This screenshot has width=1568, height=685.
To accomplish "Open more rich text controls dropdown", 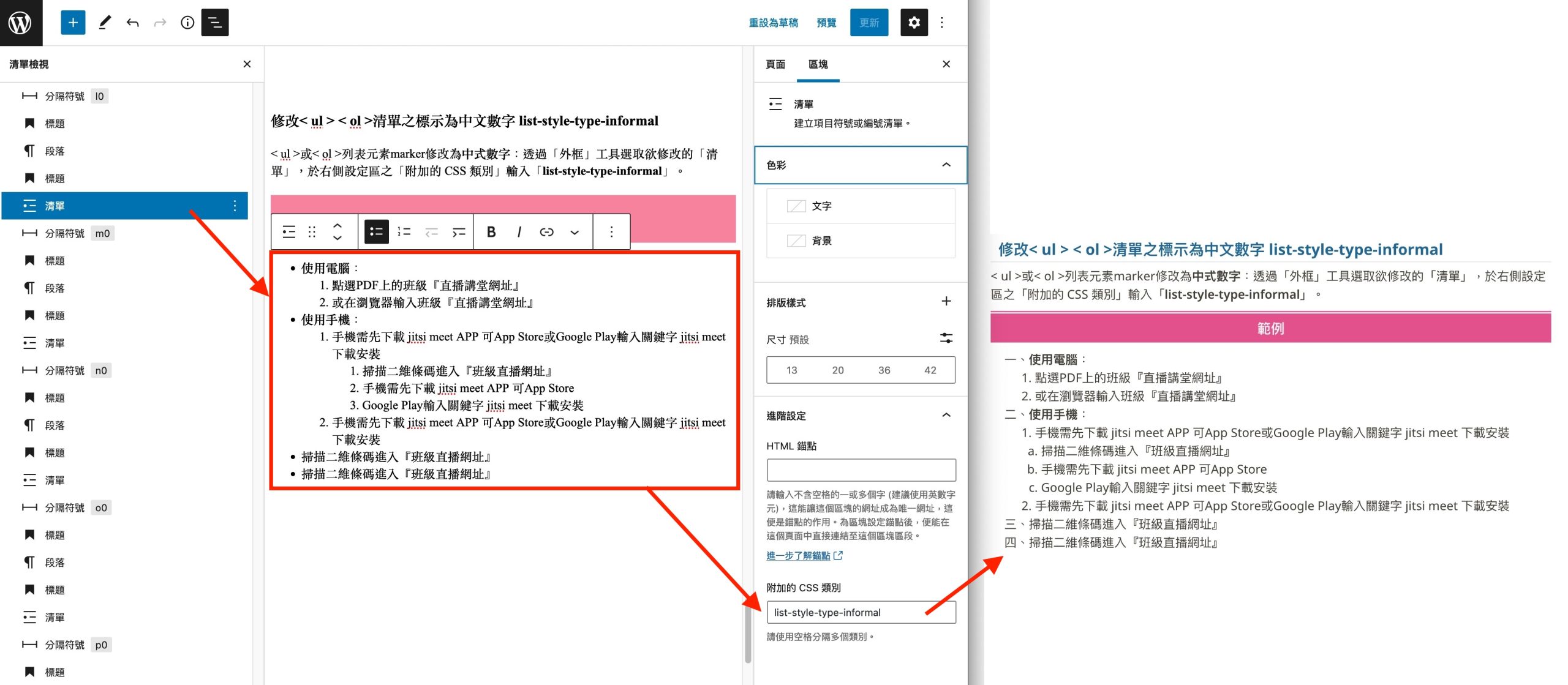I will (574, 231).
